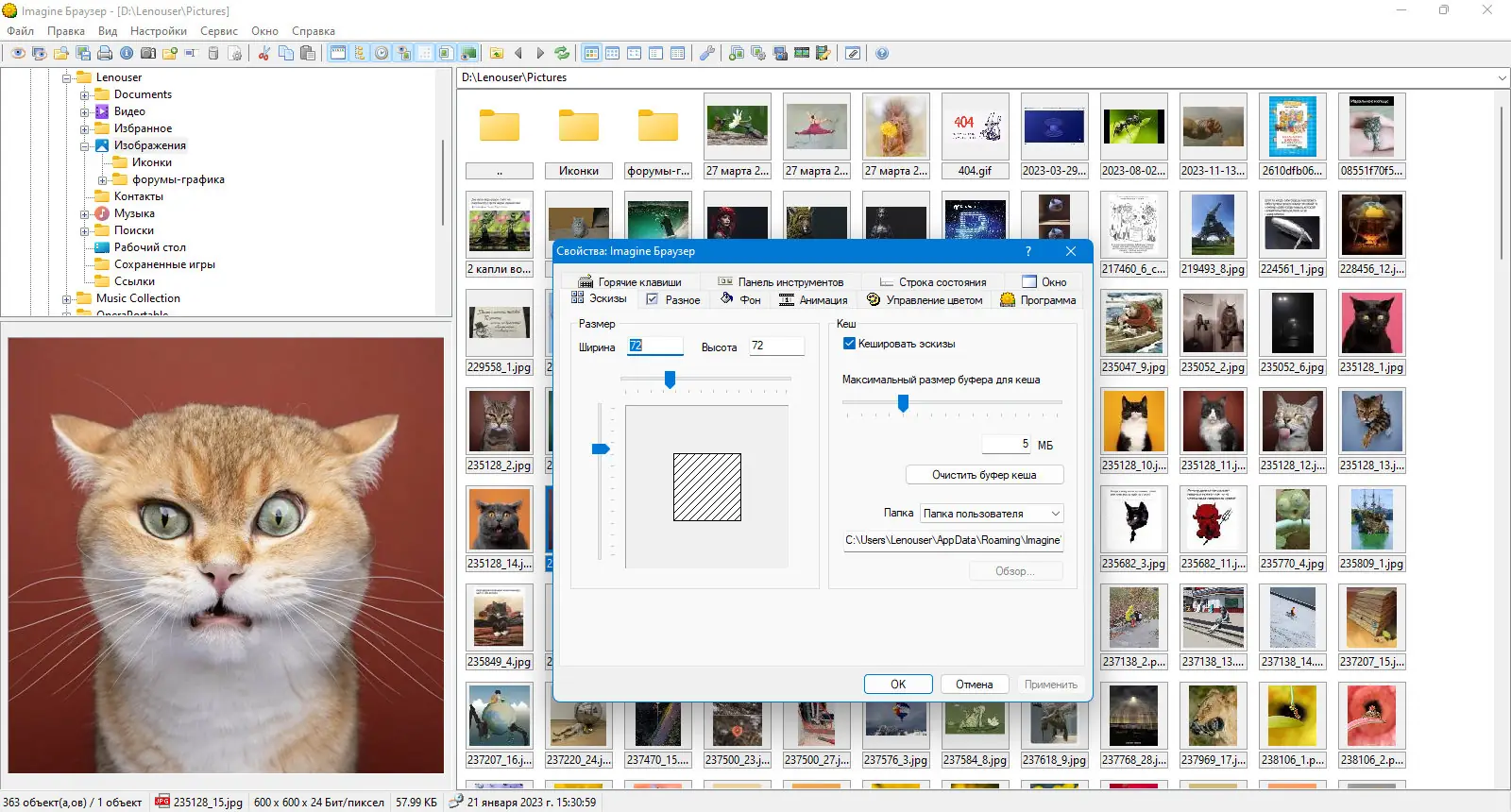Click the blue question mark help icon
The width and height of the screenshot is (1511, 812).
click(882, 54)
